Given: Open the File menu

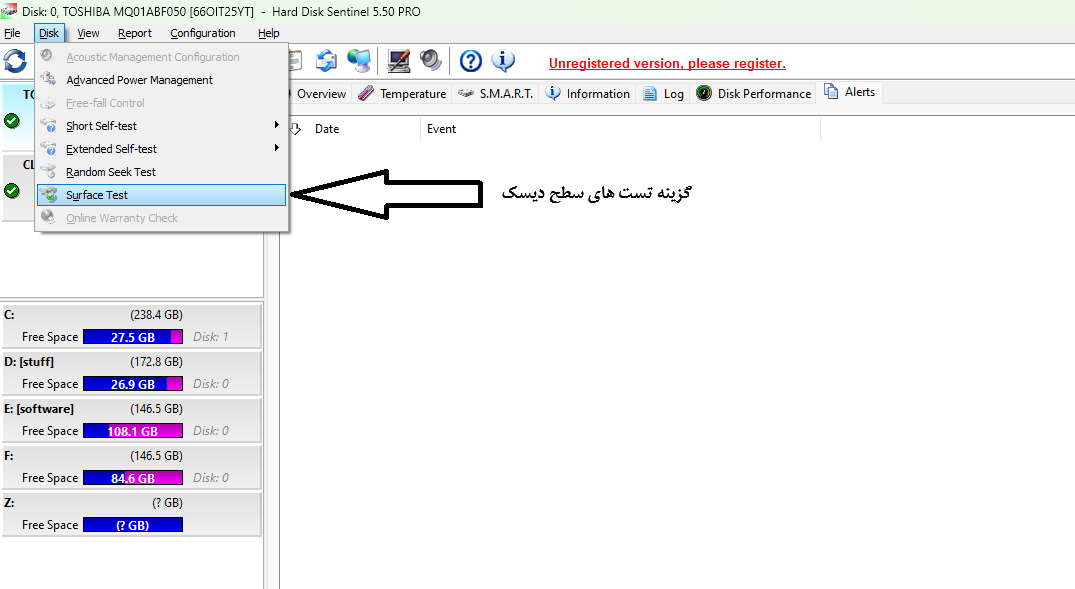Looking at the screenshot, I should [x=12, y=33].
